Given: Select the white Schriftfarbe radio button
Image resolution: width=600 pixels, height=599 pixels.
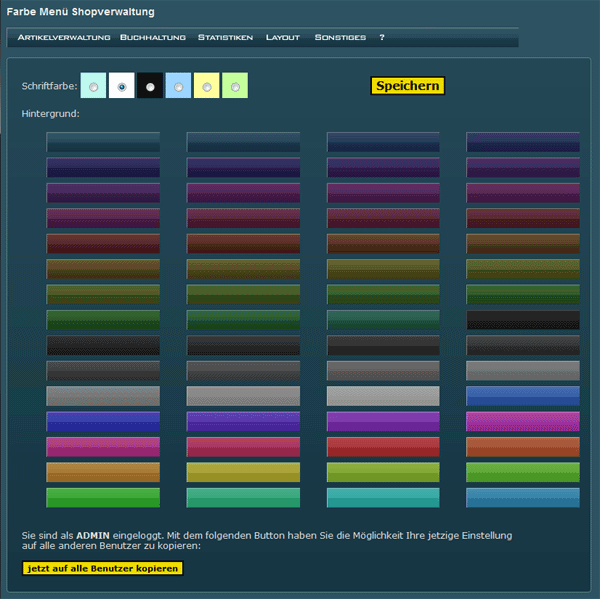Looking at the screenshot, I should click(x=122, y=87).
